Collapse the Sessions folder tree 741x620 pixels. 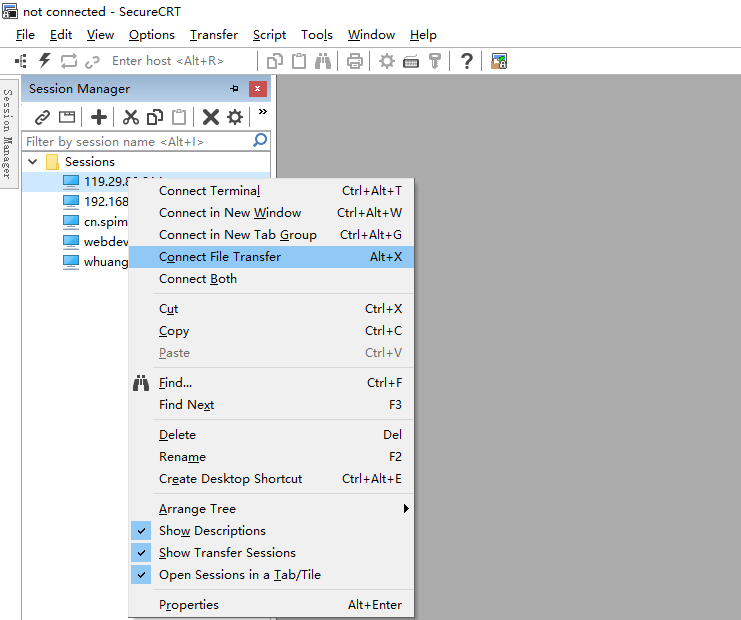pos(33,161)
